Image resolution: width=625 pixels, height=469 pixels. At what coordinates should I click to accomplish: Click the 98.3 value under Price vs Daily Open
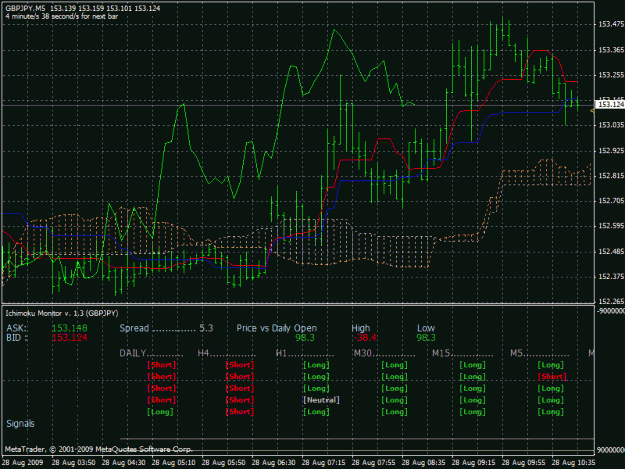(305, 338)
